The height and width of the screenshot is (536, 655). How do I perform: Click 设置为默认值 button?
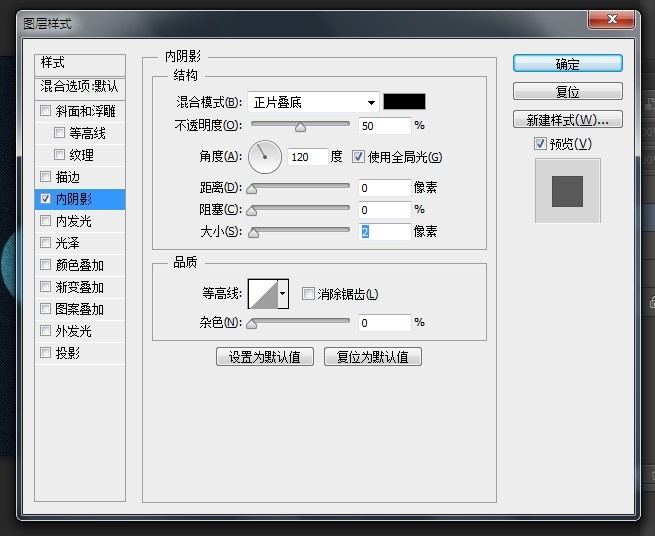tap(265, 357)
